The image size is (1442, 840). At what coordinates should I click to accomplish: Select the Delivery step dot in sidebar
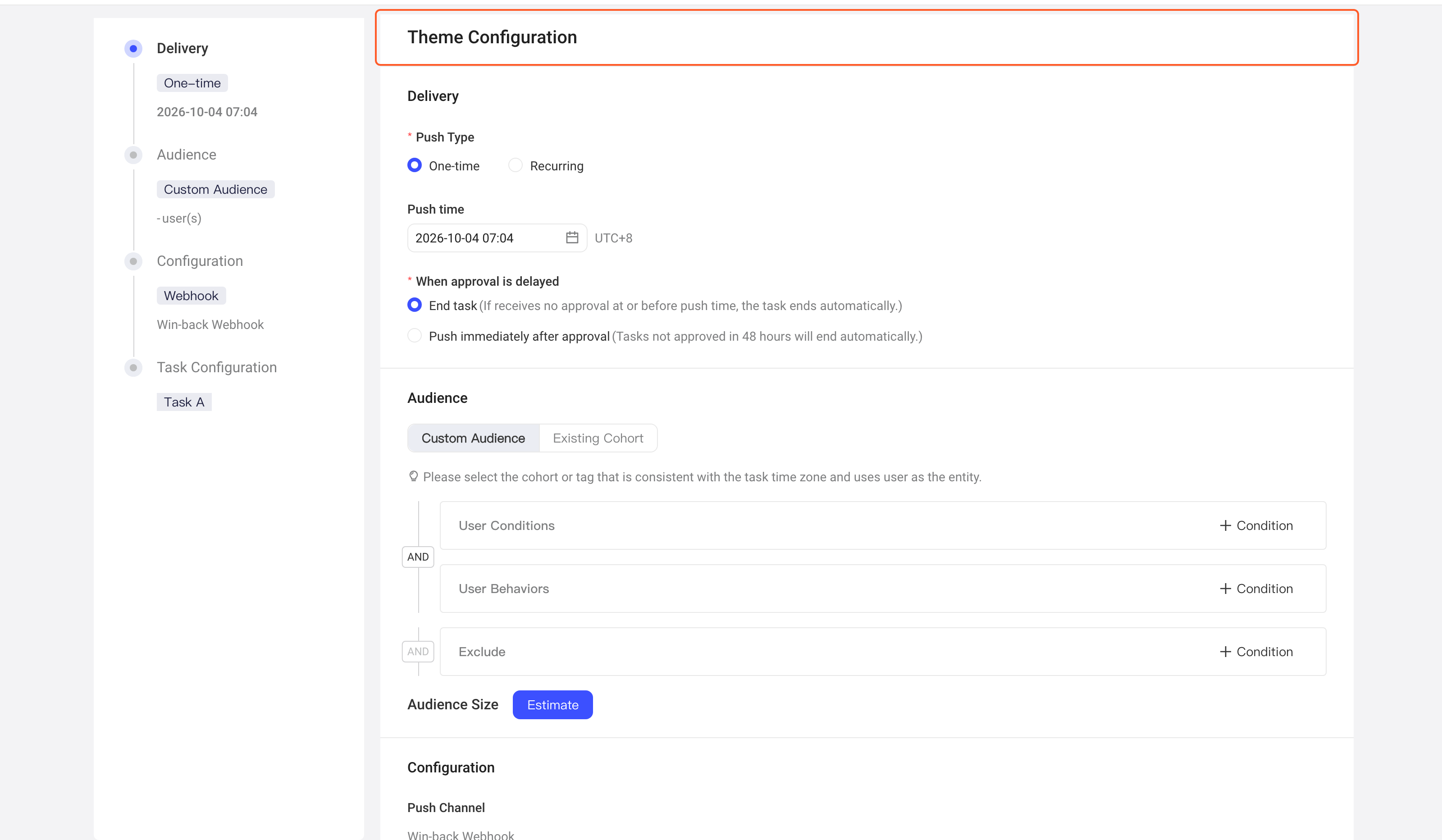133,49
